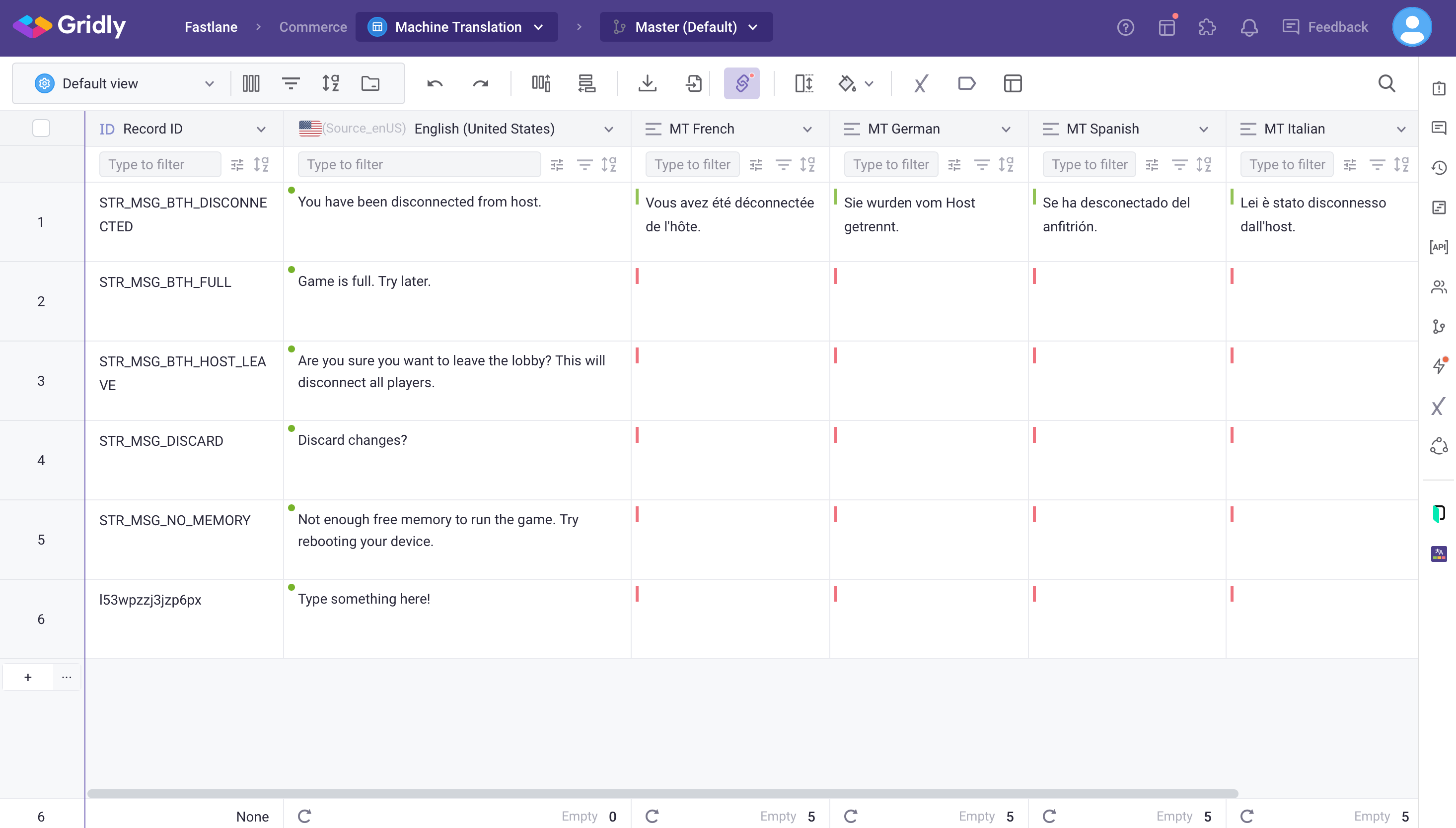Toggle the select-all rows checkbox
The width and height of the screenshot is (1456, 828).
click(x=41, y=128)
